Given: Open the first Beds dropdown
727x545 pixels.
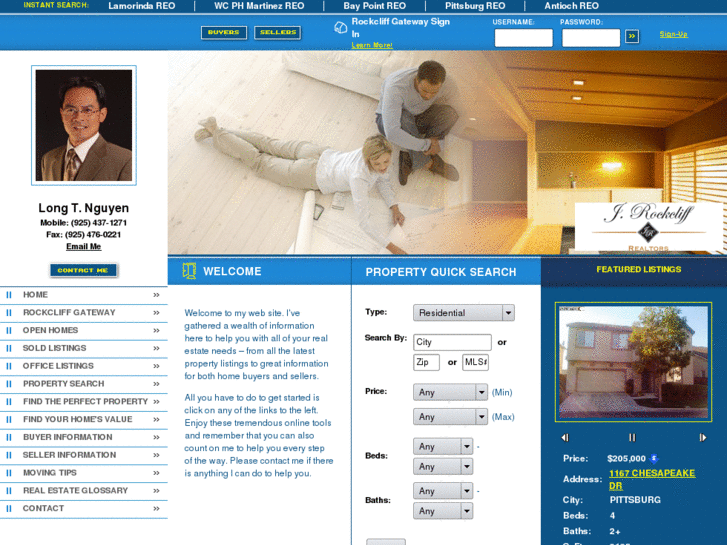Looking at the screenshot, I should 443,446.
